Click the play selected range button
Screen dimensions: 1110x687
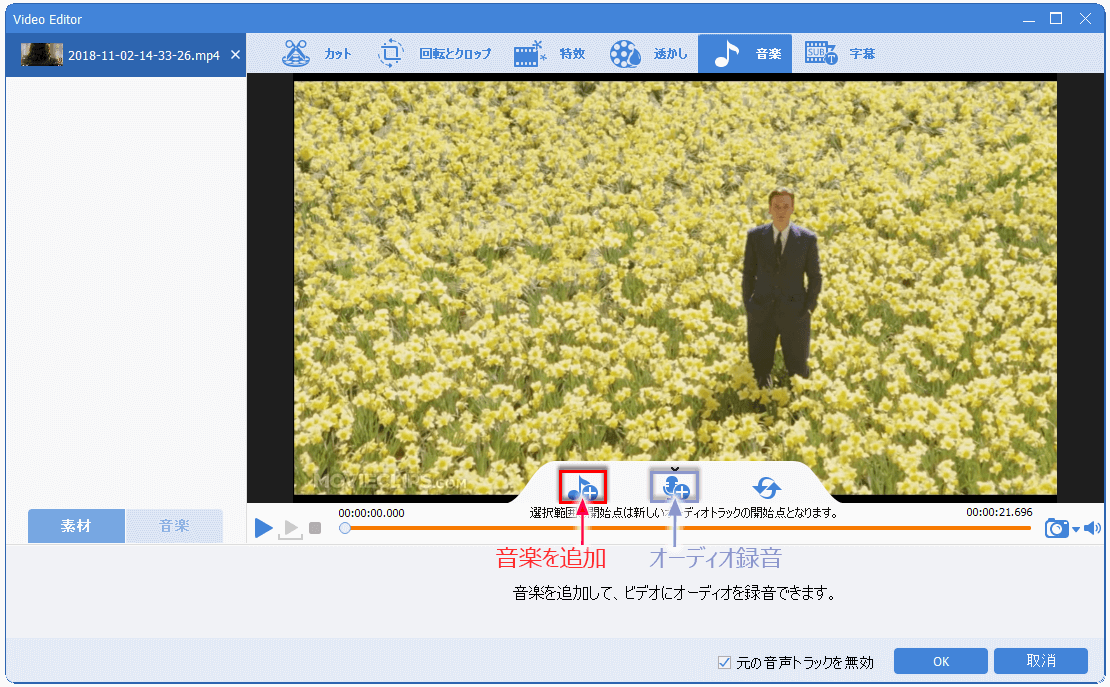tap(290, 528)
